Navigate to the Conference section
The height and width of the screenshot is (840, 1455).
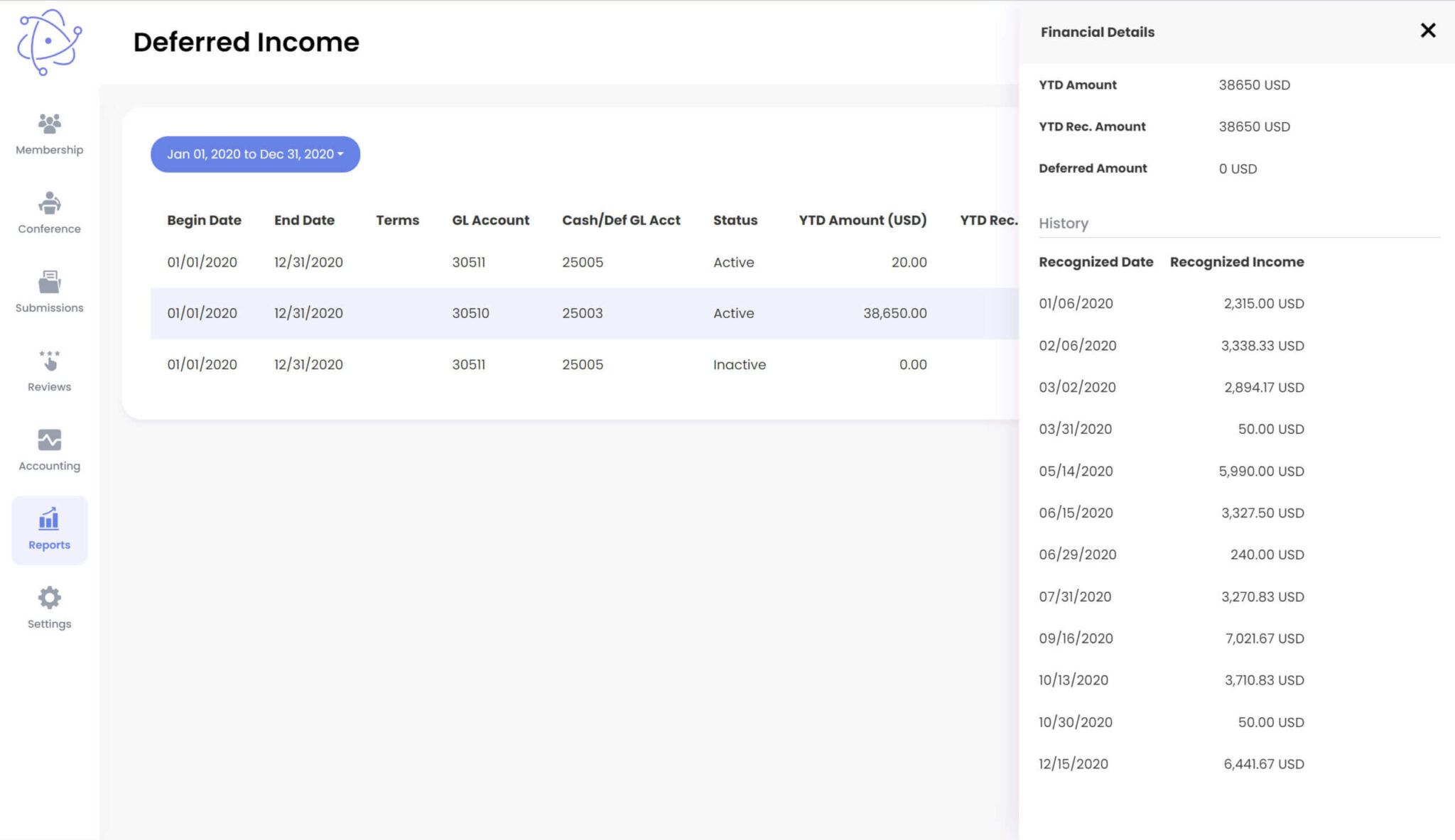(48, 212)
